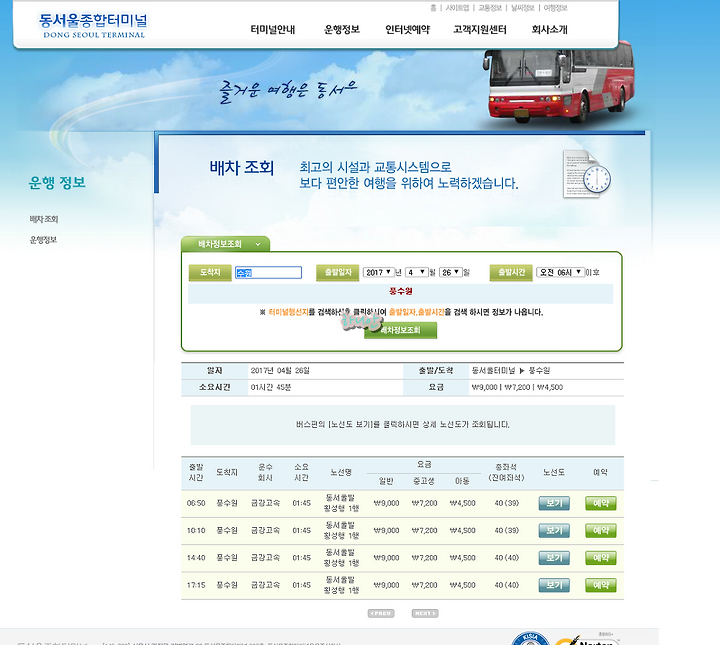Select 운행정보 in left sidebar

(43, 240)
